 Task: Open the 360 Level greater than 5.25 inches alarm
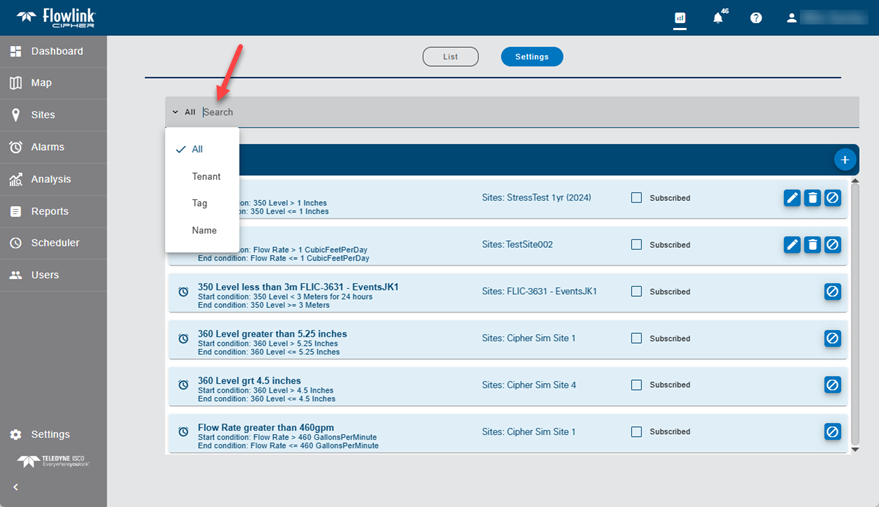(272, 334)
